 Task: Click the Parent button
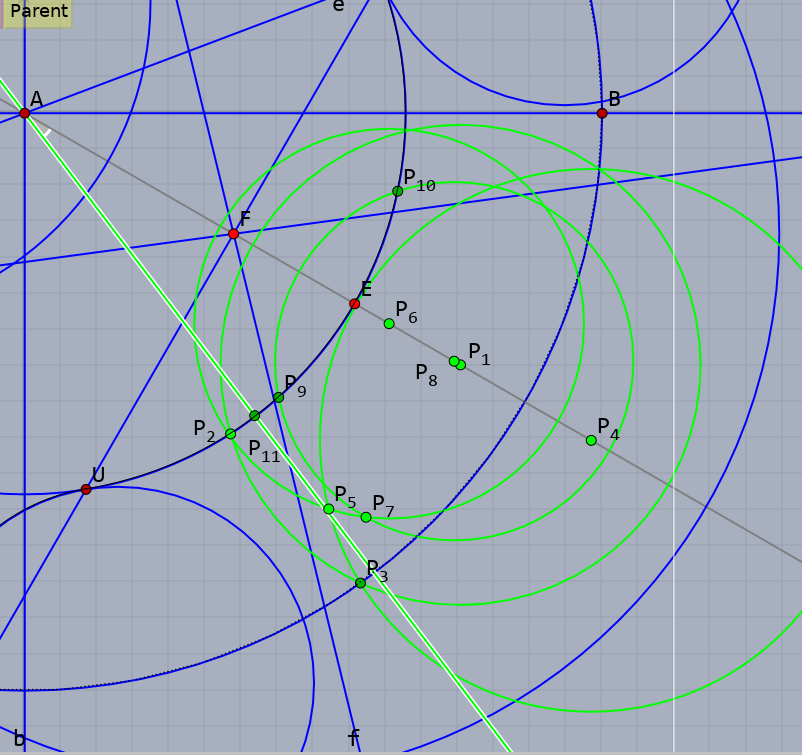coord(38,12)
